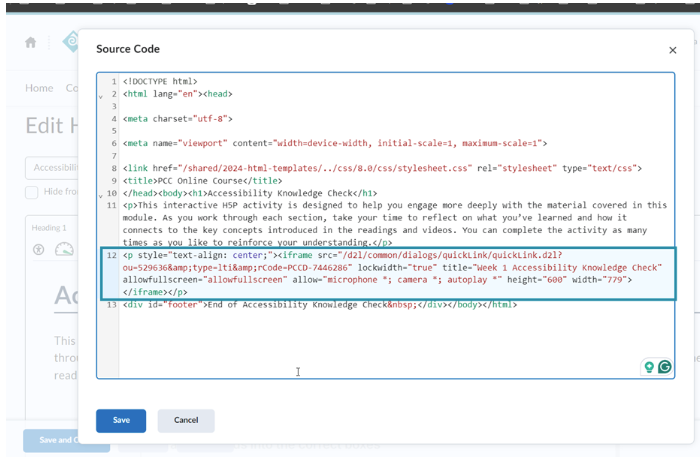700x457 pixels.
Task: Collapse the fold arrow at line 2
Action: coord(100,96)
